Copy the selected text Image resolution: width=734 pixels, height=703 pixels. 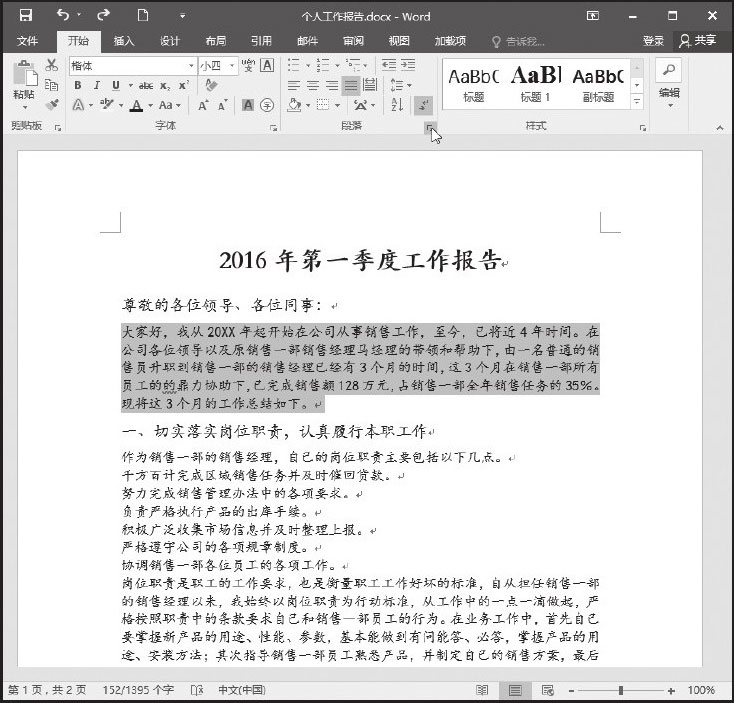click(51, 85)
